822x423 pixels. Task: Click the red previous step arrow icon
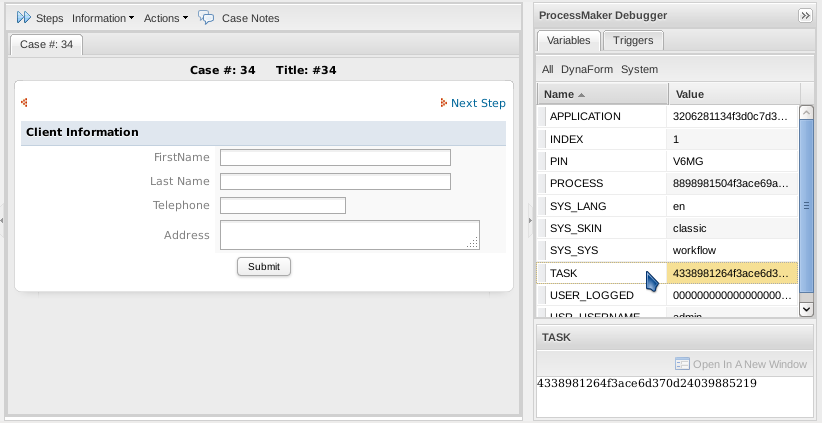pyautogui.click(x=24, y=102)
